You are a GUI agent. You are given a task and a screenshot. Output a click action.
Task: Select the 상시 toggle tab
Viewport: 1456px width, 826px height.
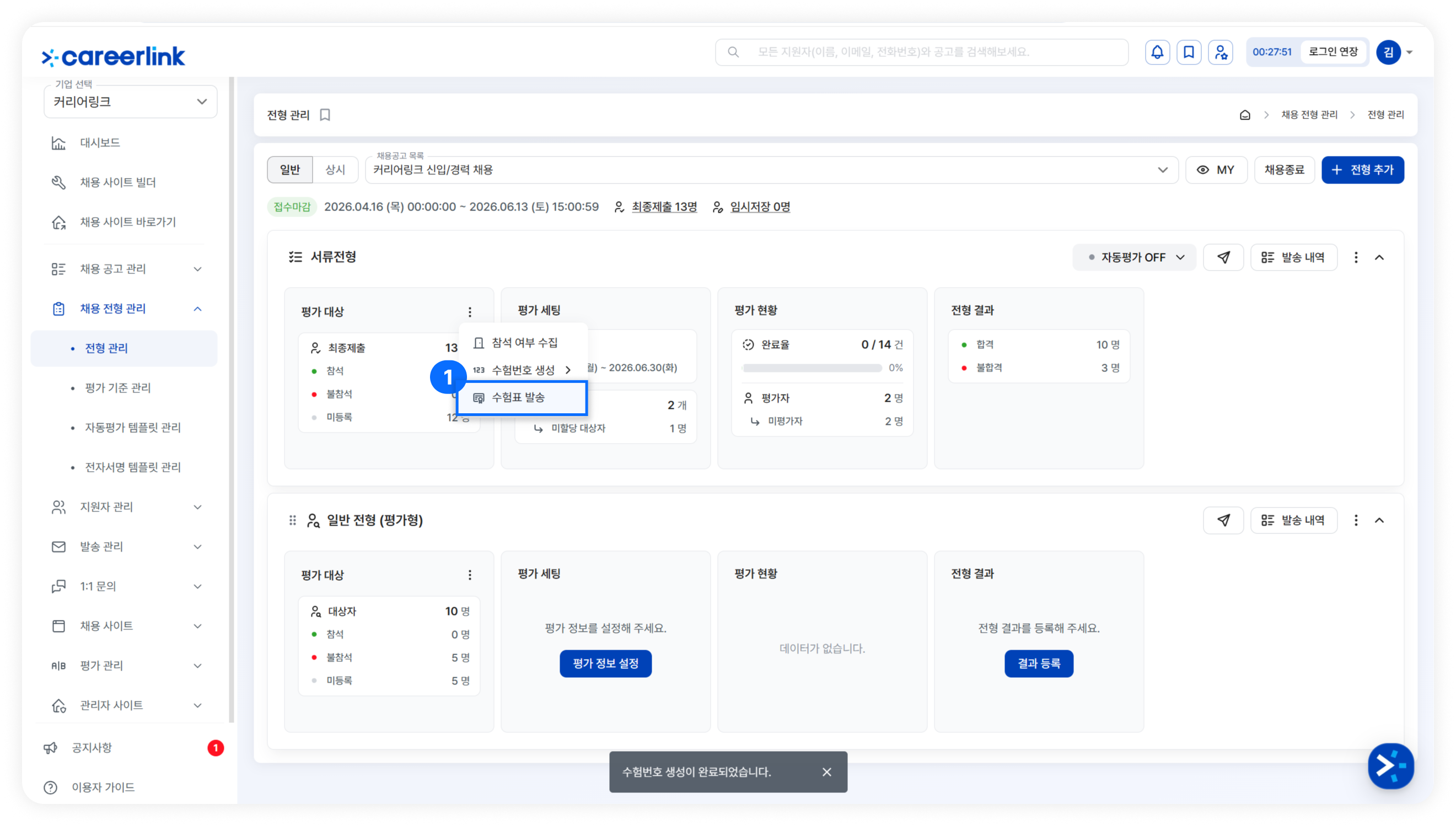[x=335, y=170]
